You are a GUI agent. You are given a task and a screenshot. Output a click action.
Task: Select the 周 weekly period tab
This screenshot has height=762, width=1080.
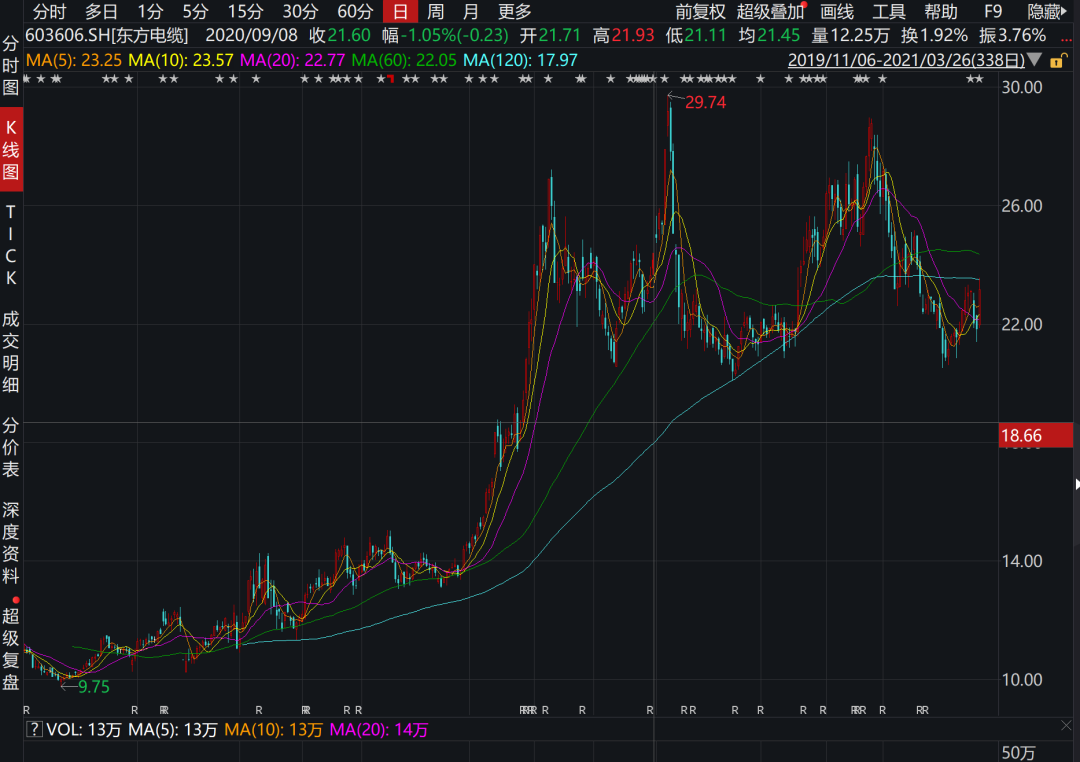click(x=436, y=12)
